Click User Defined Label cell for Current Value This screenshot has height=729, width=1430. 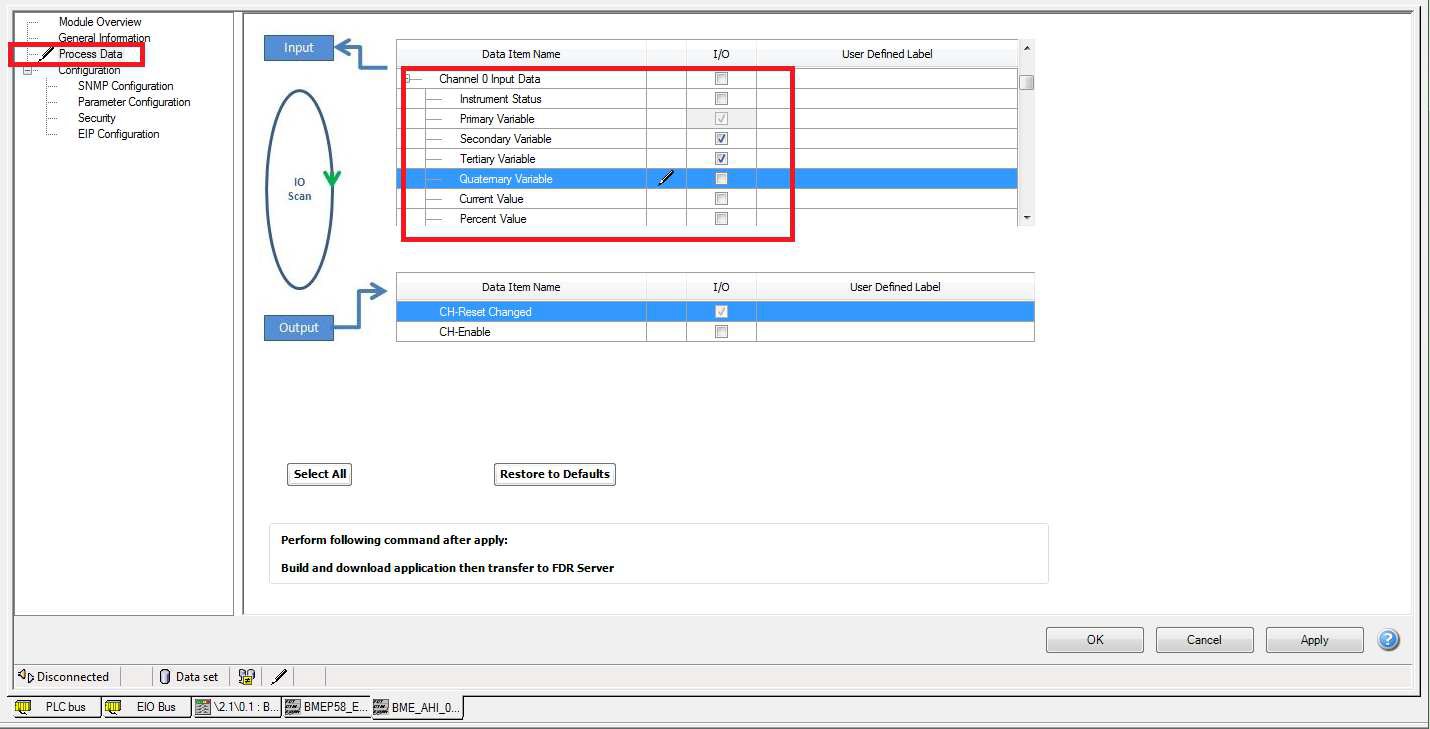click(887, 199)
